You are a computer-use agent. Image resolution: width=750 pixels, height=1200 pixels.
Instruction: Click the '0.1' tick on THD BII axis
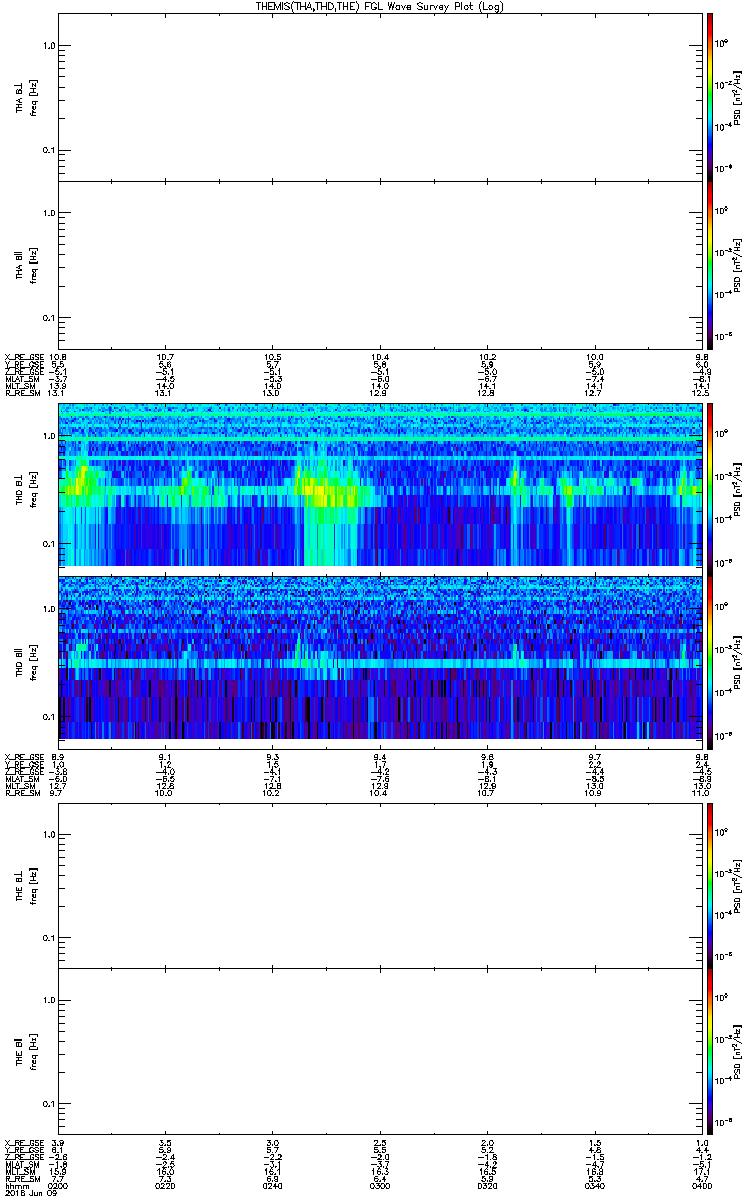48,716
